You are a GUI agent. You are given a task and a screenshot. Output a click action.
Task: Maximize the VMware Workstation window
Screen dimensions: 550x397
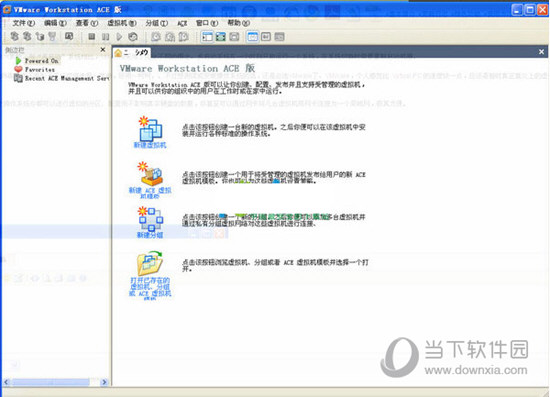click(530, 9)
